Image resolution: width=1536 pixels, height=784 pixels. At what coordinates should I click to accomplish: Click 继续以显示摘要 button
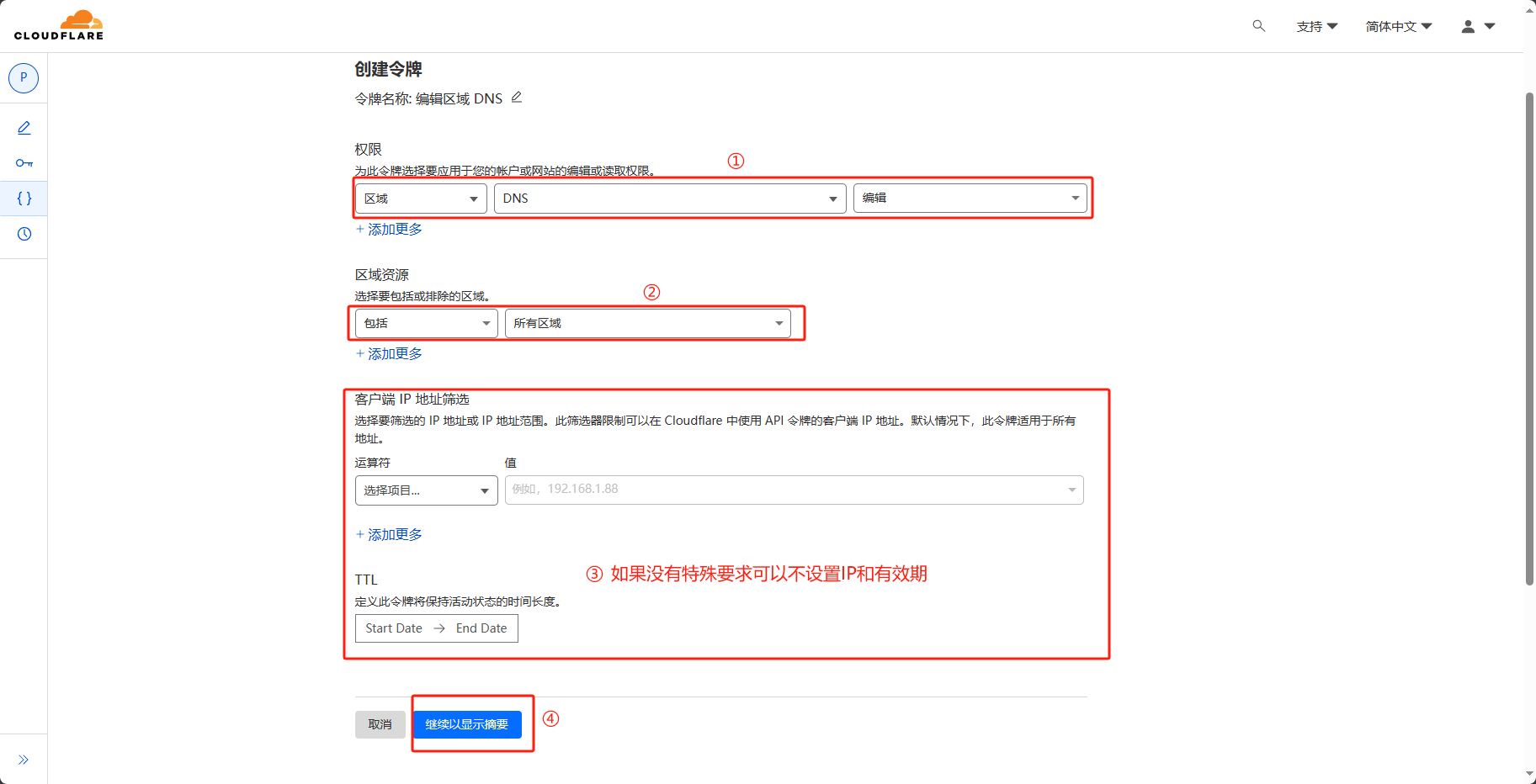coord(467,724)
